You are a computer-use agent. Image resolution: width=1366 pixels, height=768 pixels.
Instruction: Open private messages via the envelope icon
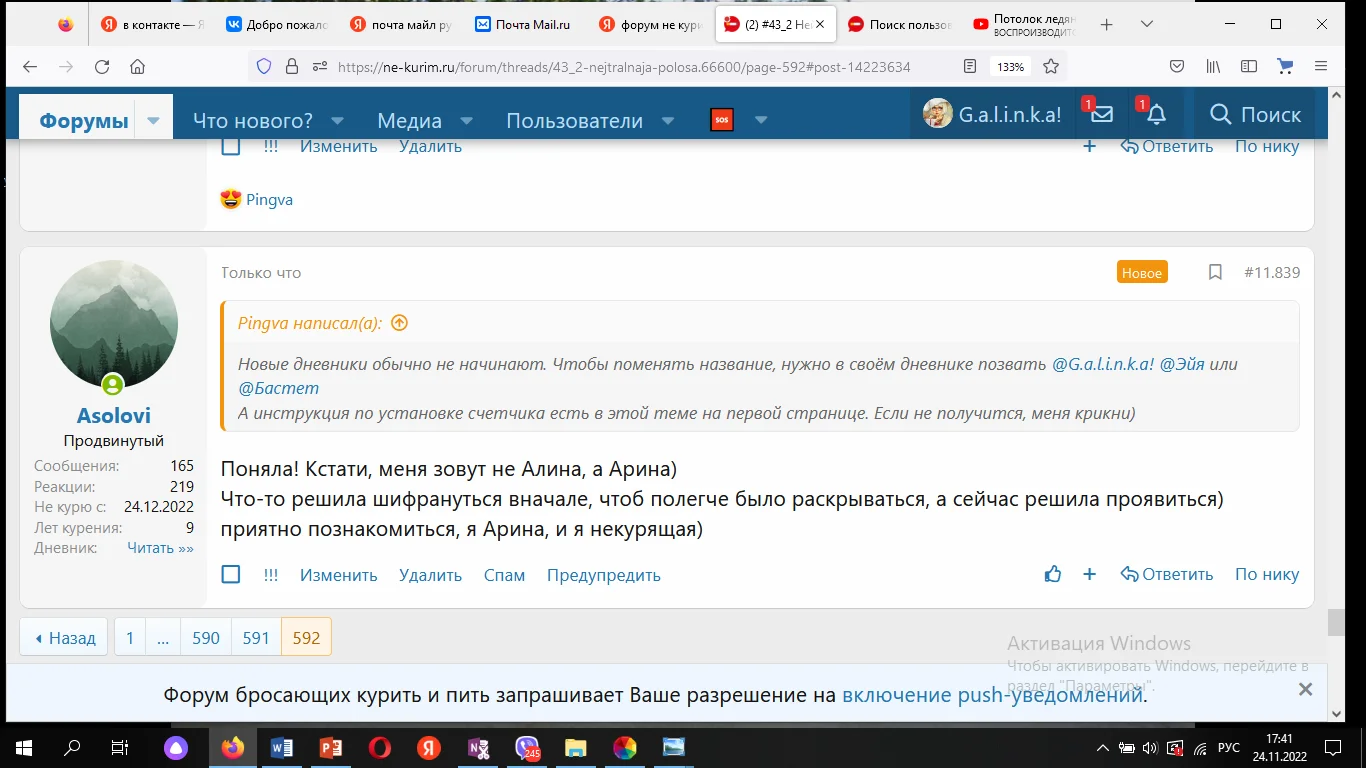[1100, 114]
